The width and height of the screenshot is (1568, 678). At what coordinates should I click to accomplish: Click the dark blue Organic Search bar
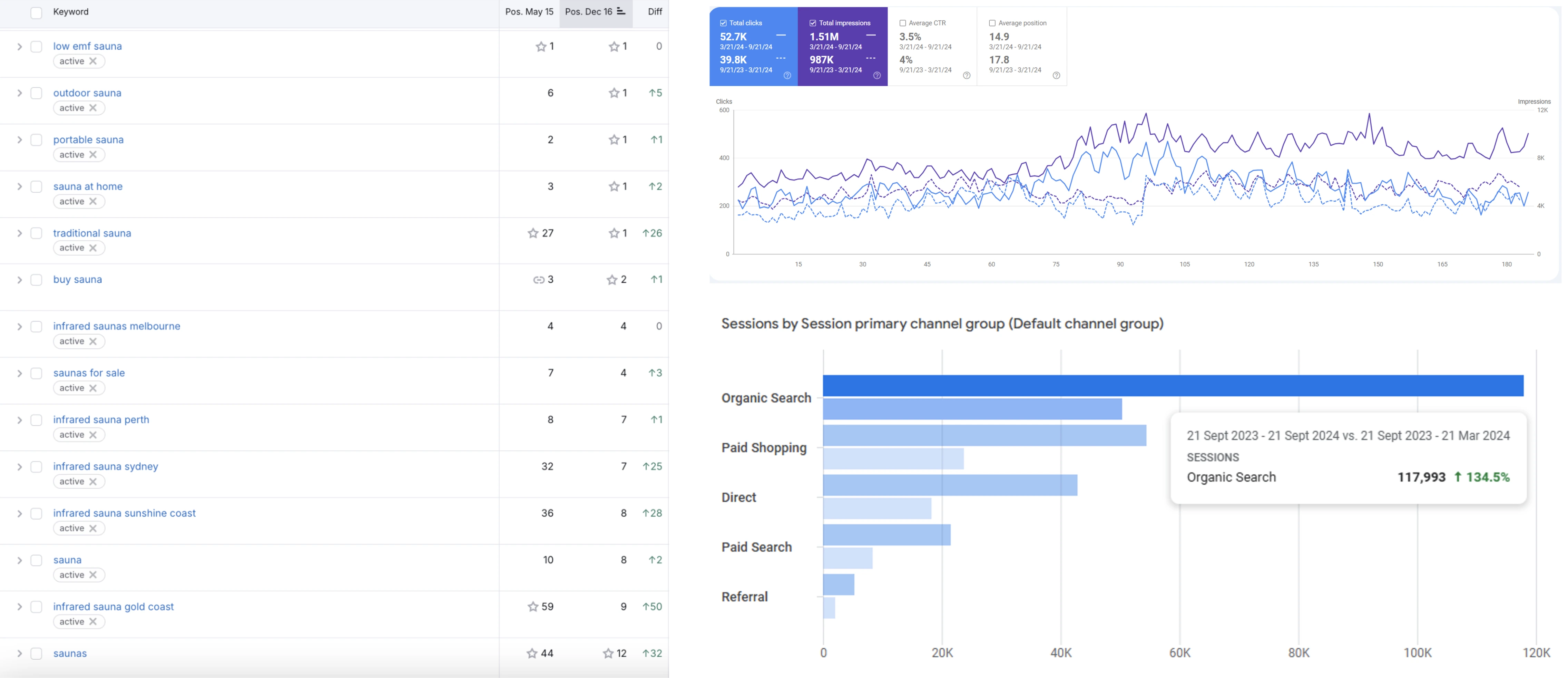click(1173, 386)
